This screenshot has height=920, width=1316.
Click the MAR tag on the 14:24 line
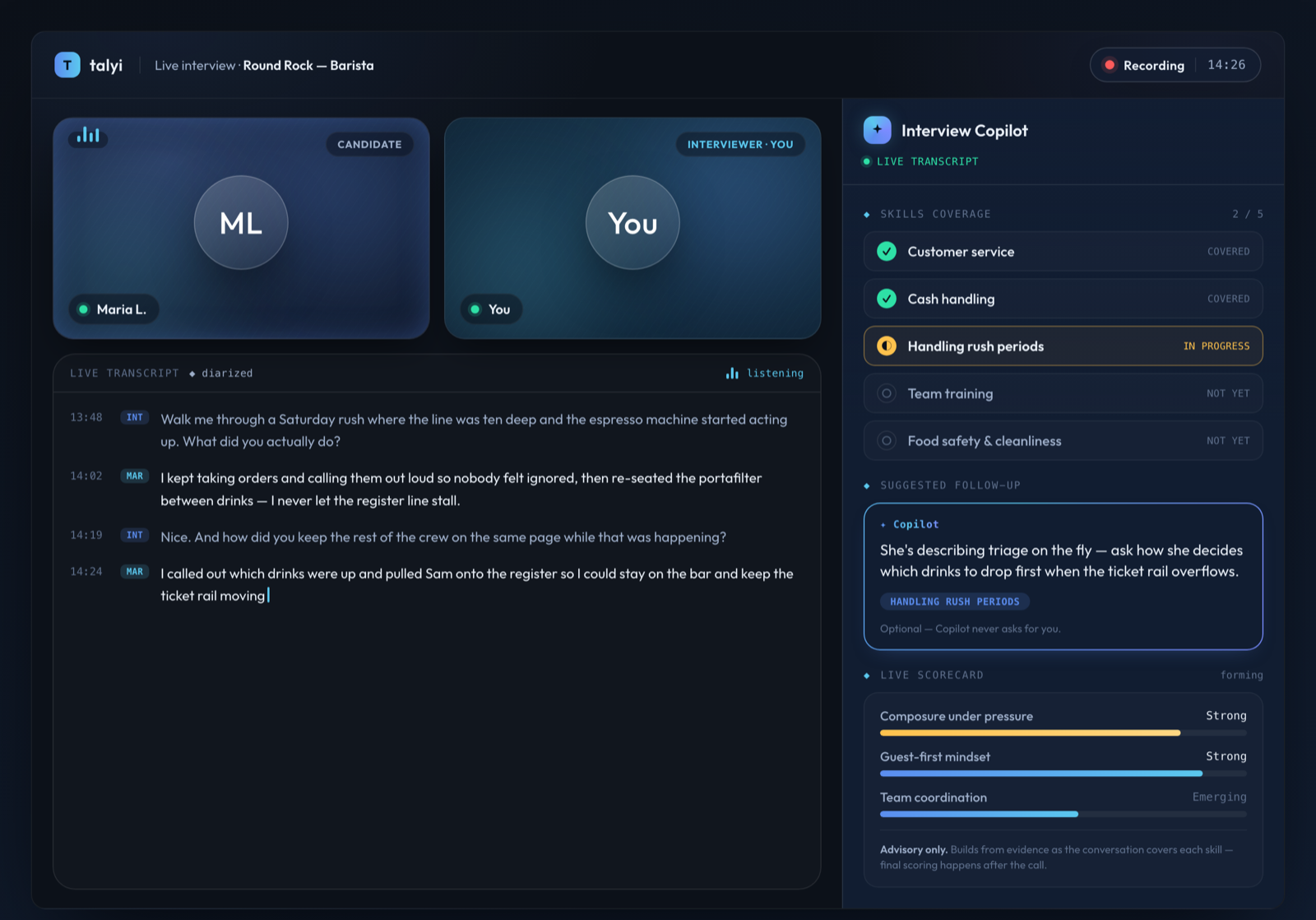click(135, 572)
